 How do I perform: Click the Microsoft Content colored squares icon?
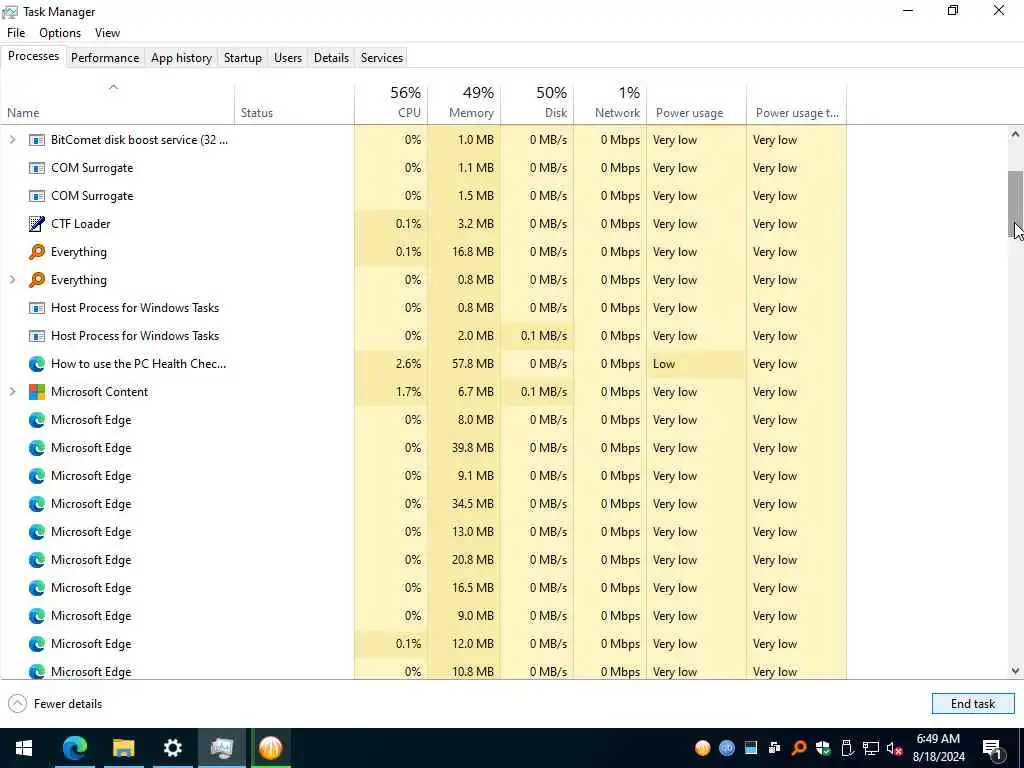(x=37, y=392)
